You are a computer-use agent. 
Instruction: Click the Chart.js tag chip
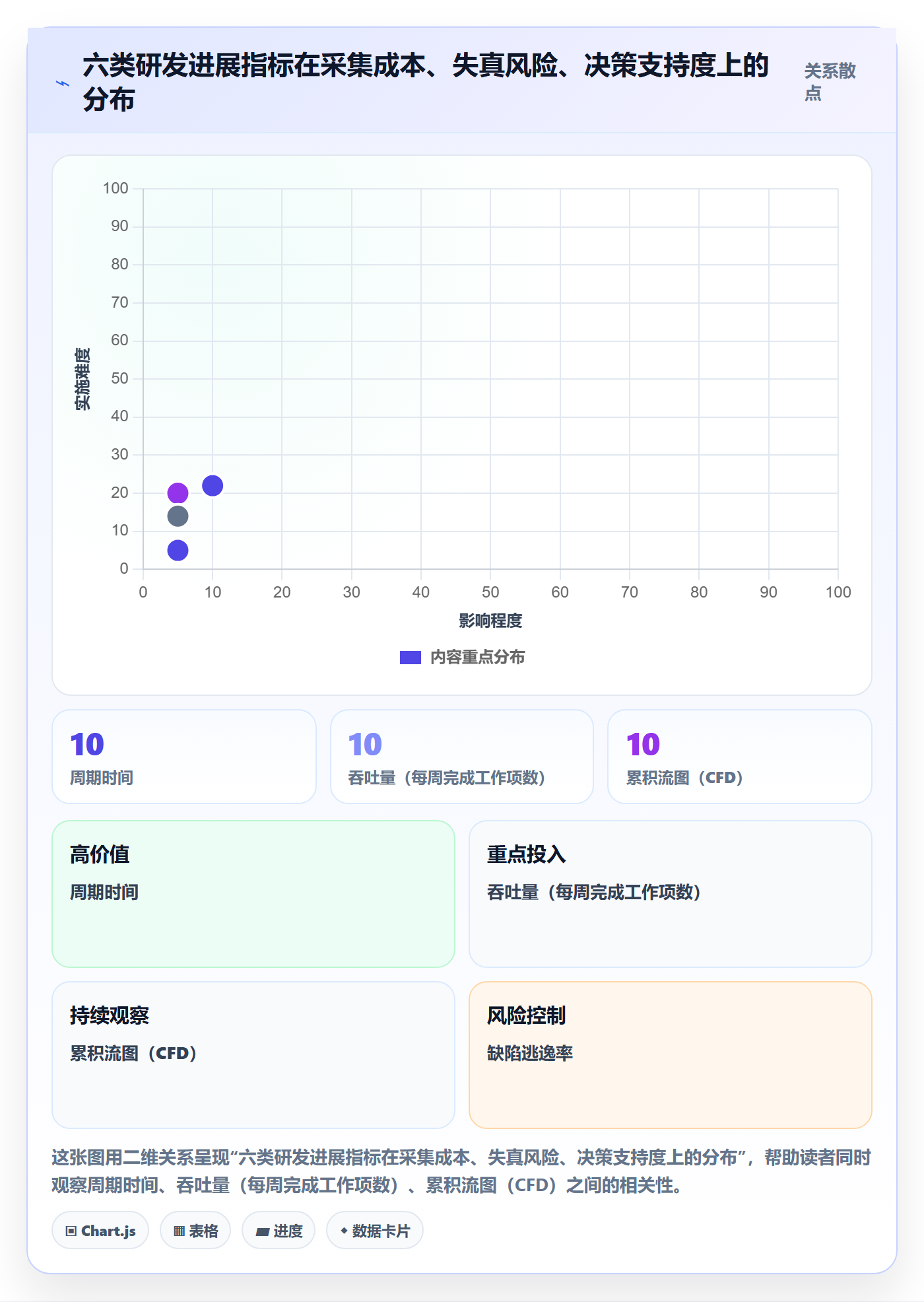click(x=100, y=1230)
